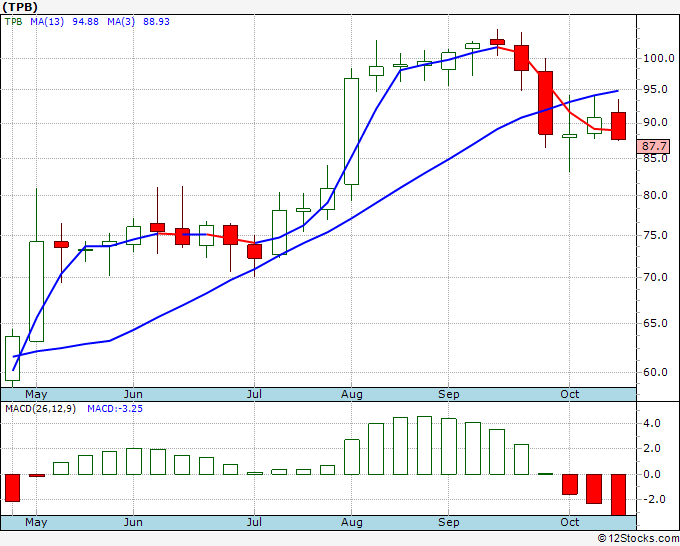Viewport: 680px width, 546px height.
Task: Select Oct on the price chart time axis
Action: coord(569,394)
